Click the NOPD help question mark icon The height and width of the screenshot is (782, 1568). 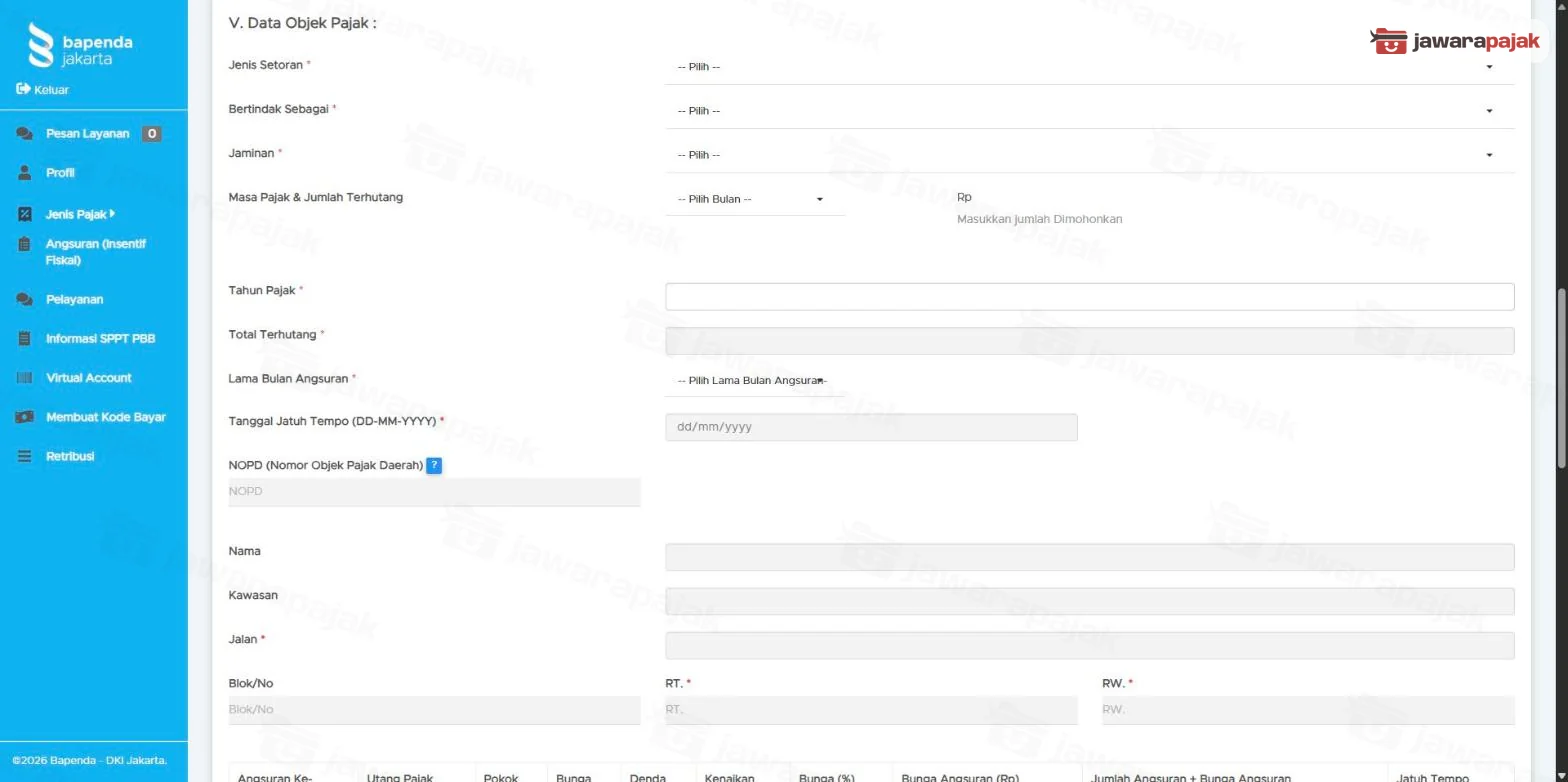point(434,465)
